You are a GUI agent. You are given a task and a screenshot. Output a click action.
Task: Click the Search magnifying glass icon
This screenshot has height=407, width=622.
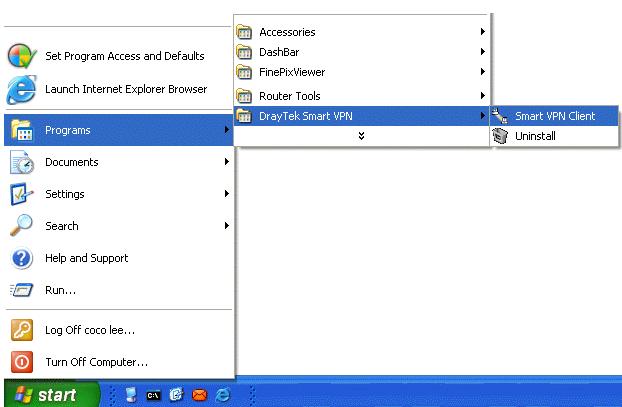click(x=21, y=226)
